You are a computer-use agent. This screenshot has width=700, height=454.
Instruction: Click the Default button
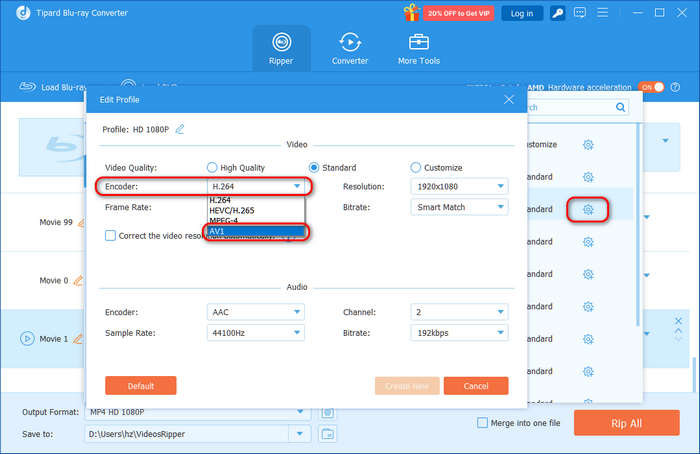(x=141, y=386)
